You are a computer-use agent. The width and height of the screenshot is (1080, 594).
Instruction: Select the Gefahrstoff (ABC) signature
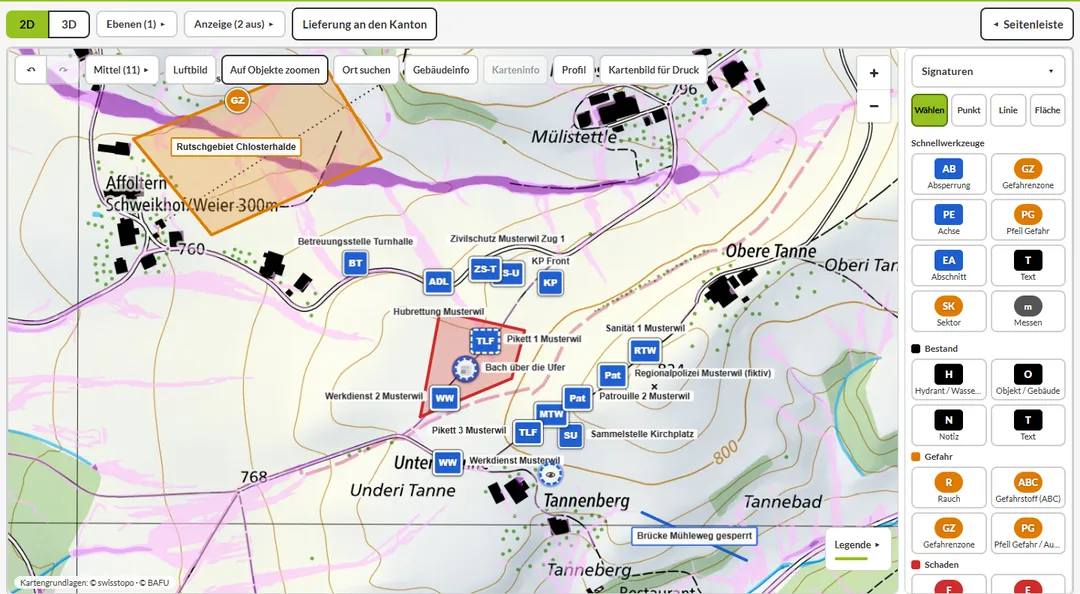1028,487
